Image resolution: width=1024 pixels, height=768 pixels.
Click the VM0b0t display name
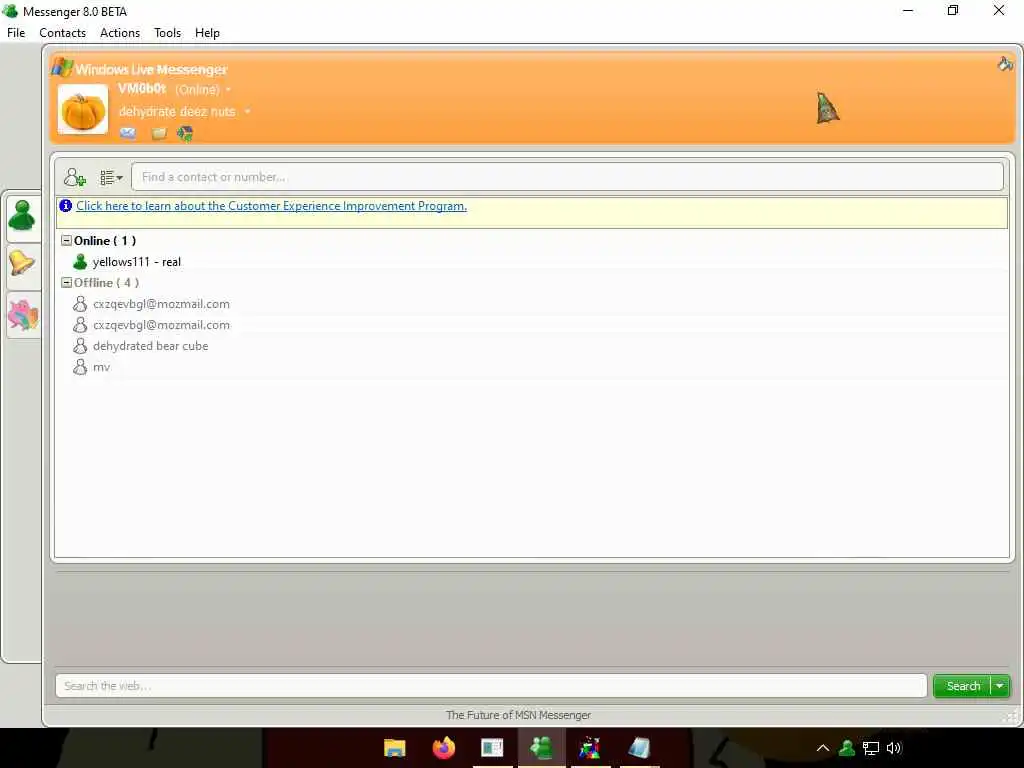coord(142,88)
